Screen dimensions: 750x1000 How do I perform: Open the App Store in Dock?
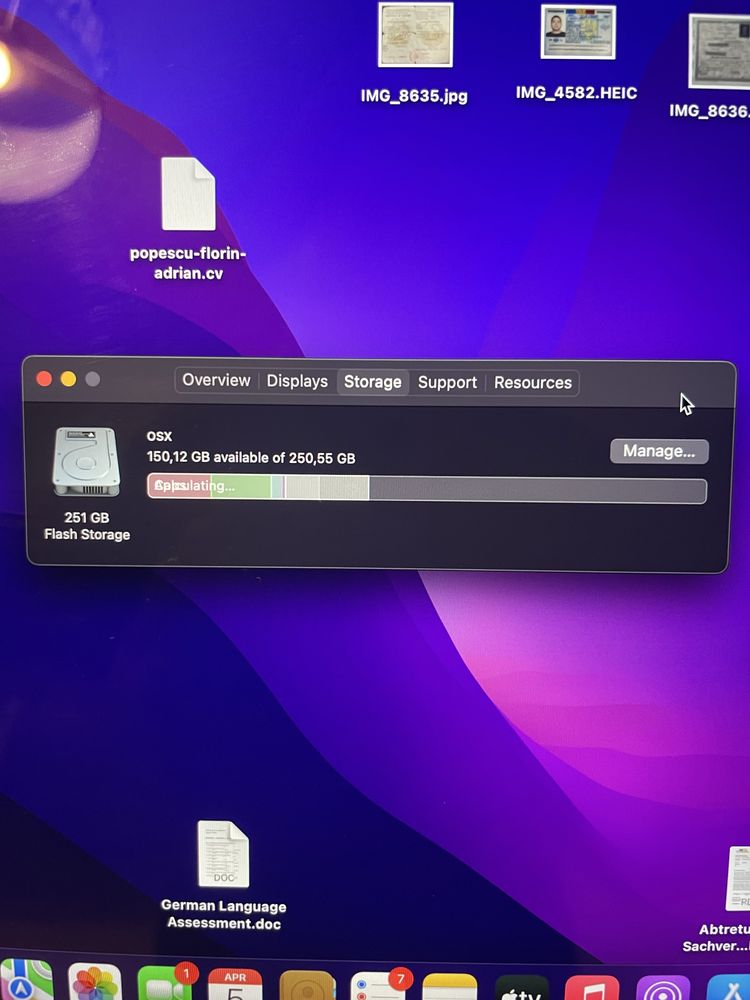[x=729, y=987]
